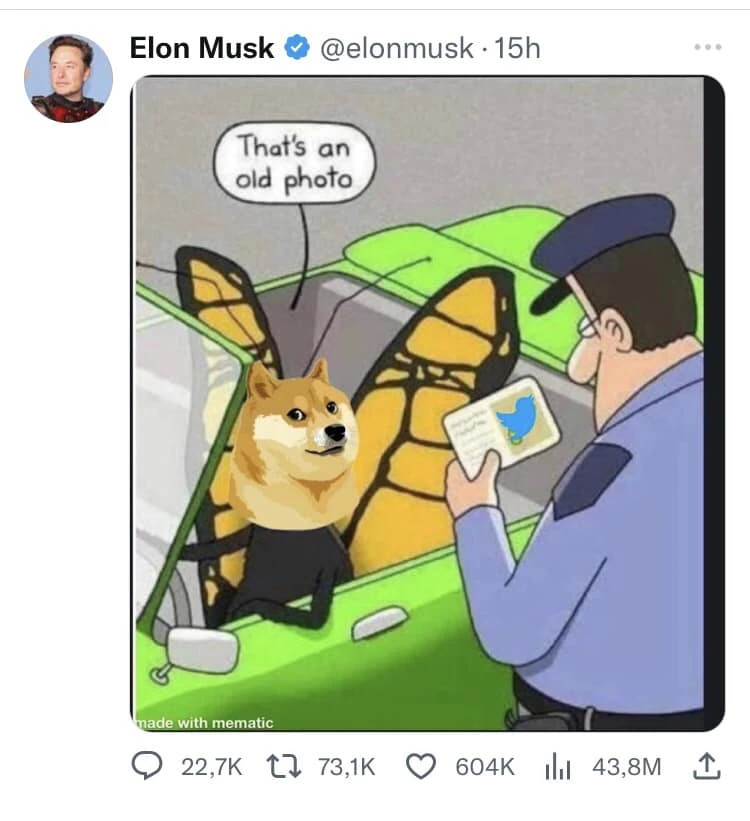Click the 43,8M views count
750x821 pixels.
[x=626, y=767]
